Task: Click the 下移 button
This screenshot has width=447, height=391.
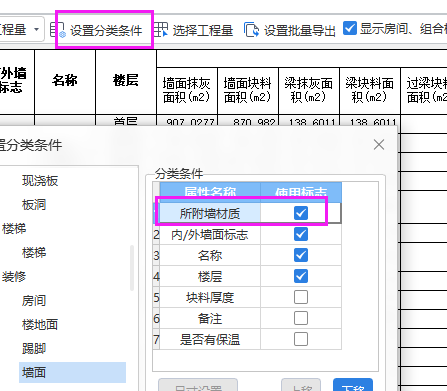Action: [x=353, y=385]
